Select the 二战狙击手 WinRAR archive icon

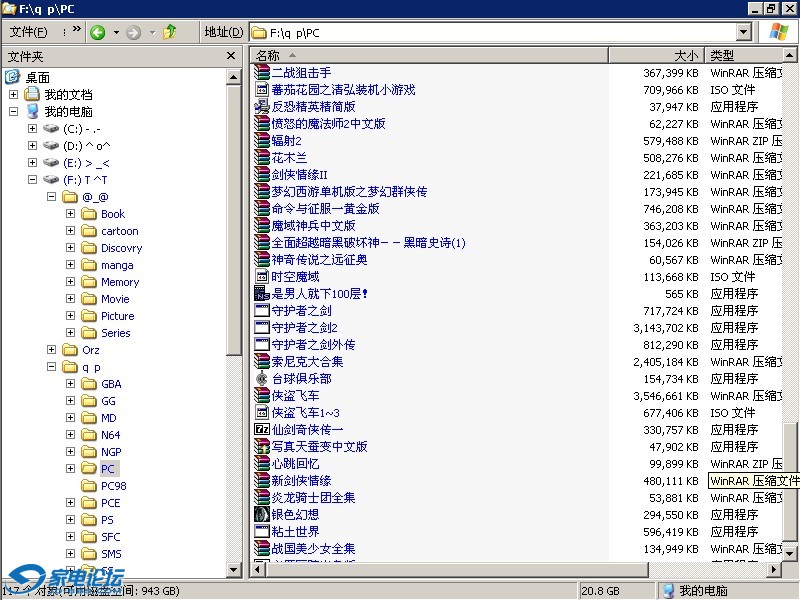262,73
